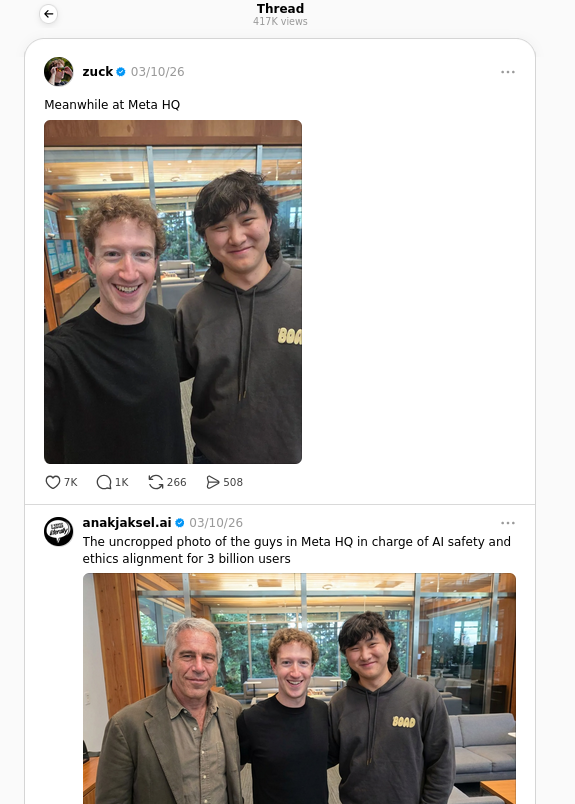The image size is (575, 804).
Task: Click zuck's blue verified badge
Action: point(121,72)
